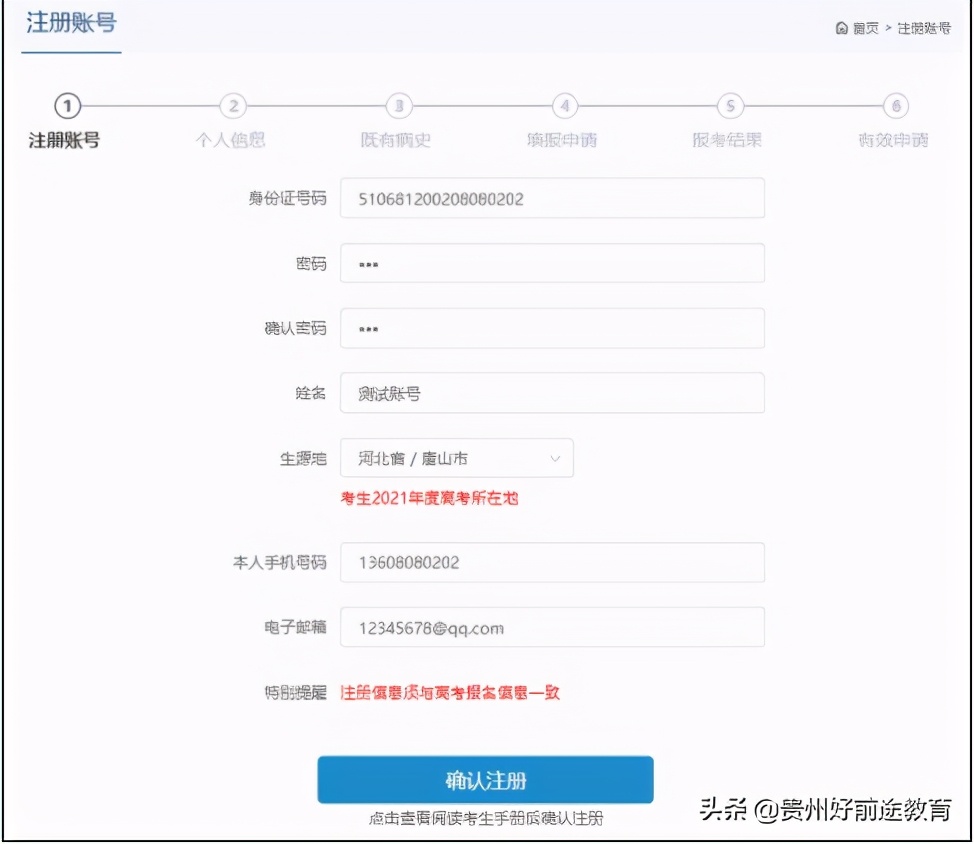974x844 pixels.
Task: Click step circle 6 待审申请
Action: coord(897,107)
